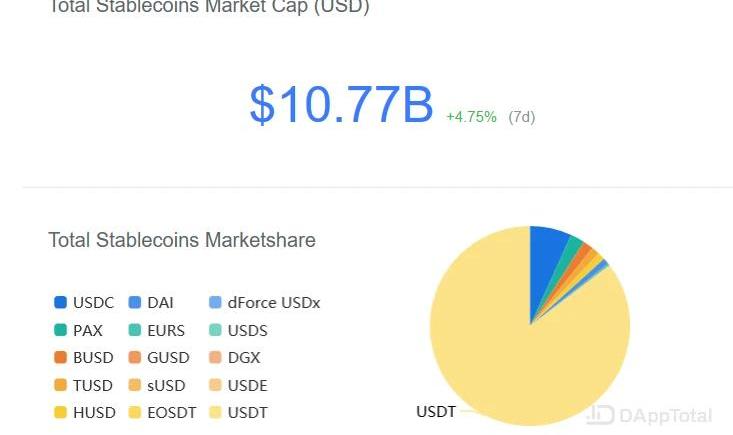Click the USDT label beside pie chart
Viewport: 733px width, 435px height.
[x=436, y=412]
